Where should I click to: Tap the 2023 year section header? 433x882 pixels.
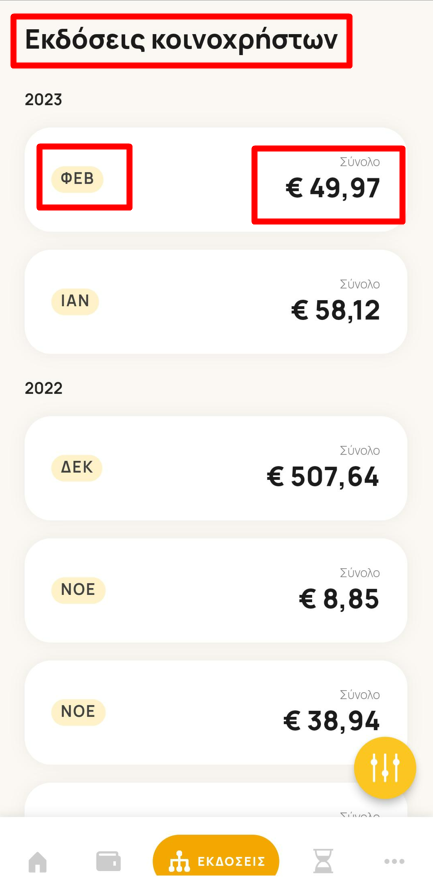click(43, 100)
